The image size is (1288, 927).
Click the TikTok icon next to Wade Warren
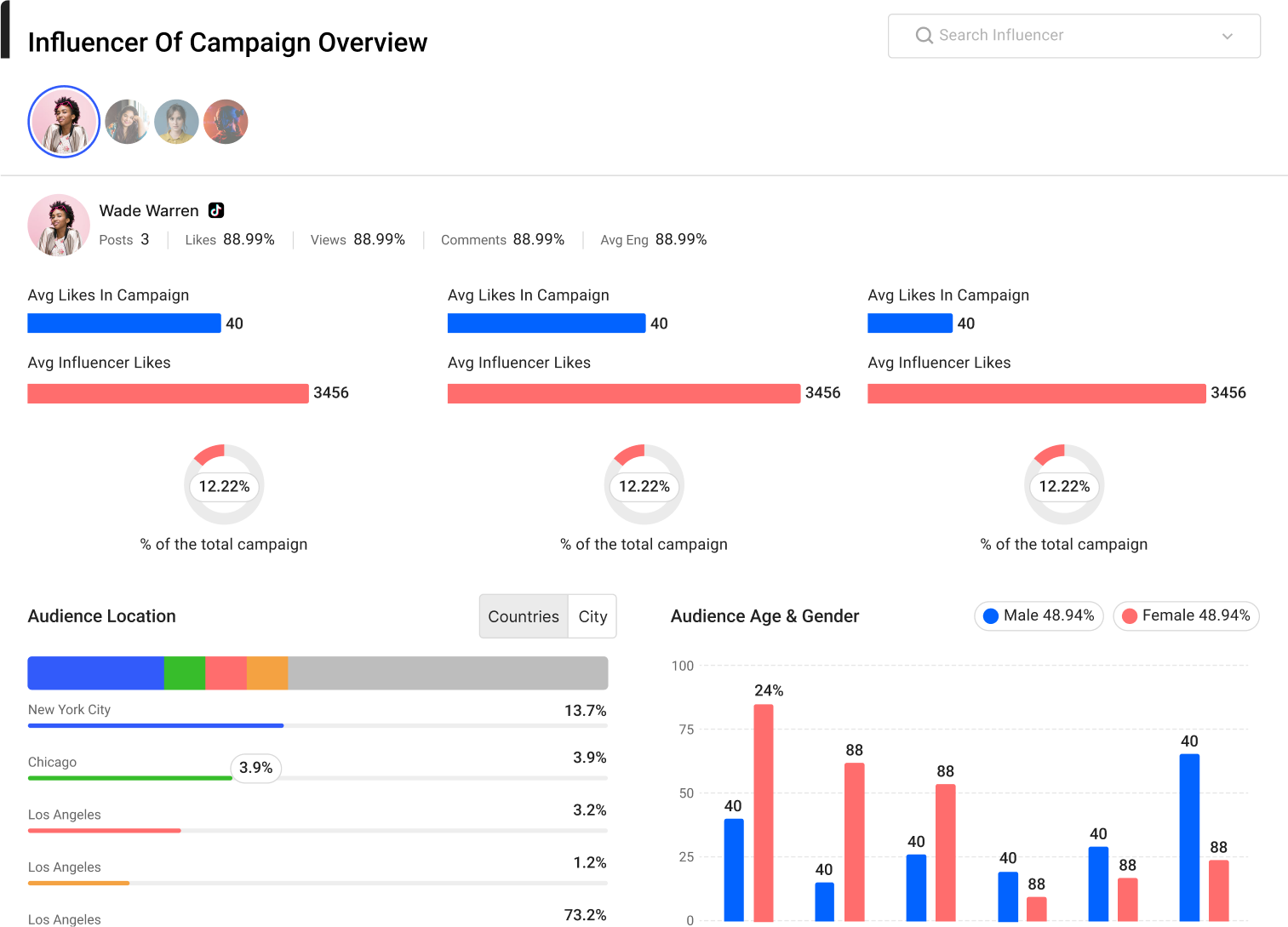(x=216, y=210)
